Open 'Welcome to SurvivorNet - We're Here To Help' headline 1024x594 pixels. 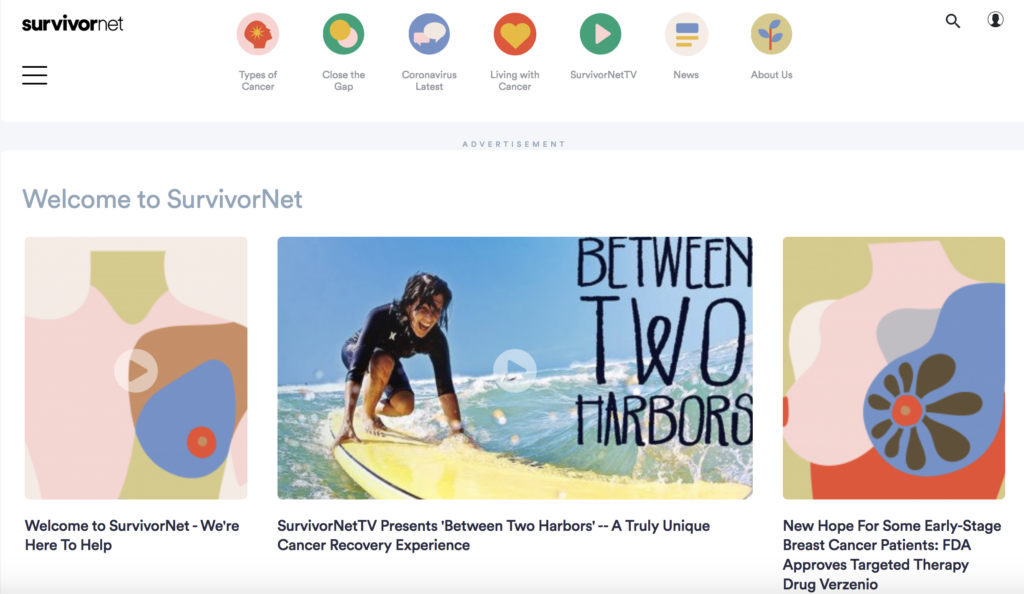pyautogui.click(x=132, y=535)
